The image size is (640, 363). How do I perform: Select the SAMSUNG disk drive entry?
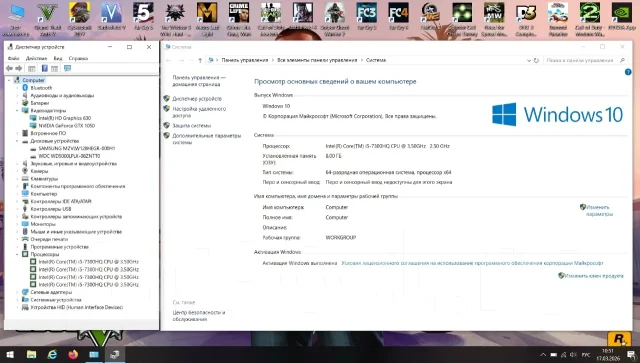(77, 149)
